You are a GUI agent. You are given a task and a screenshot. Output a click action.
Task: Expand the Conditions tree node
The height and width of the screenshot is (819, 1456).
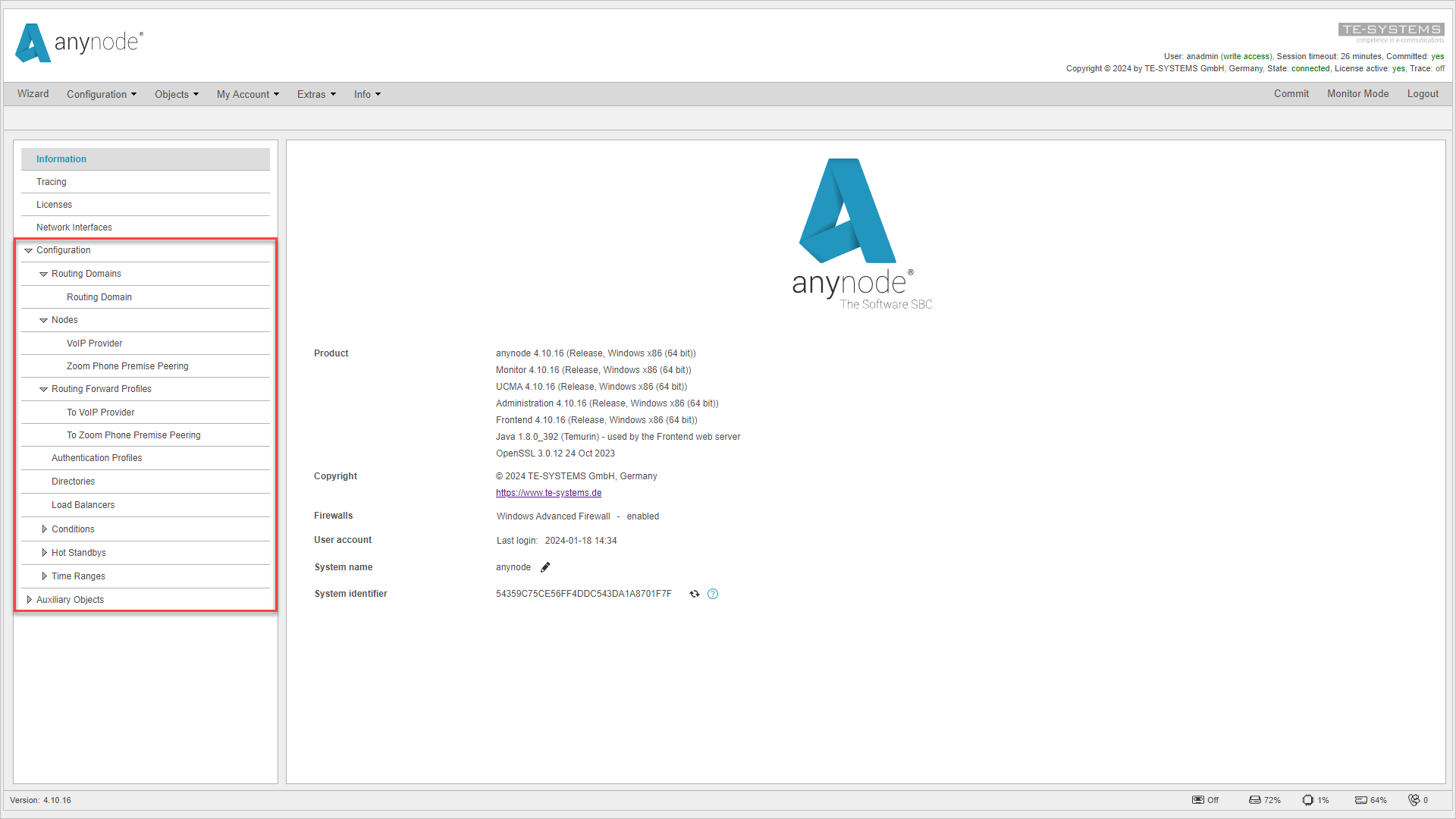point(44,529)
